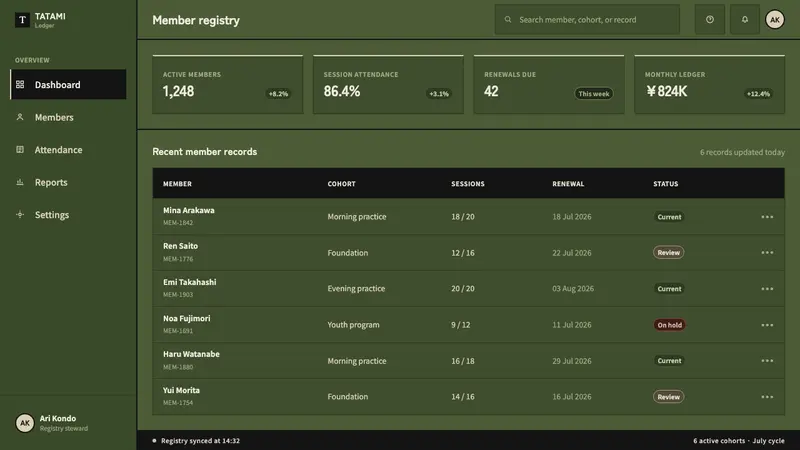Screen dimensions: 800x450
Task: Click the Members person icon
Action: (20, 117)
